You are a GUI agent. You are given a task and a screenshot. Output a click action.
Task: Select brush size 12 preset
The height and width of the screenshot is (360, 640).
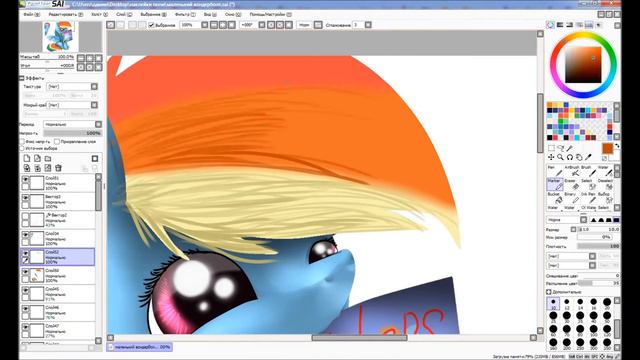pos(567,303)
